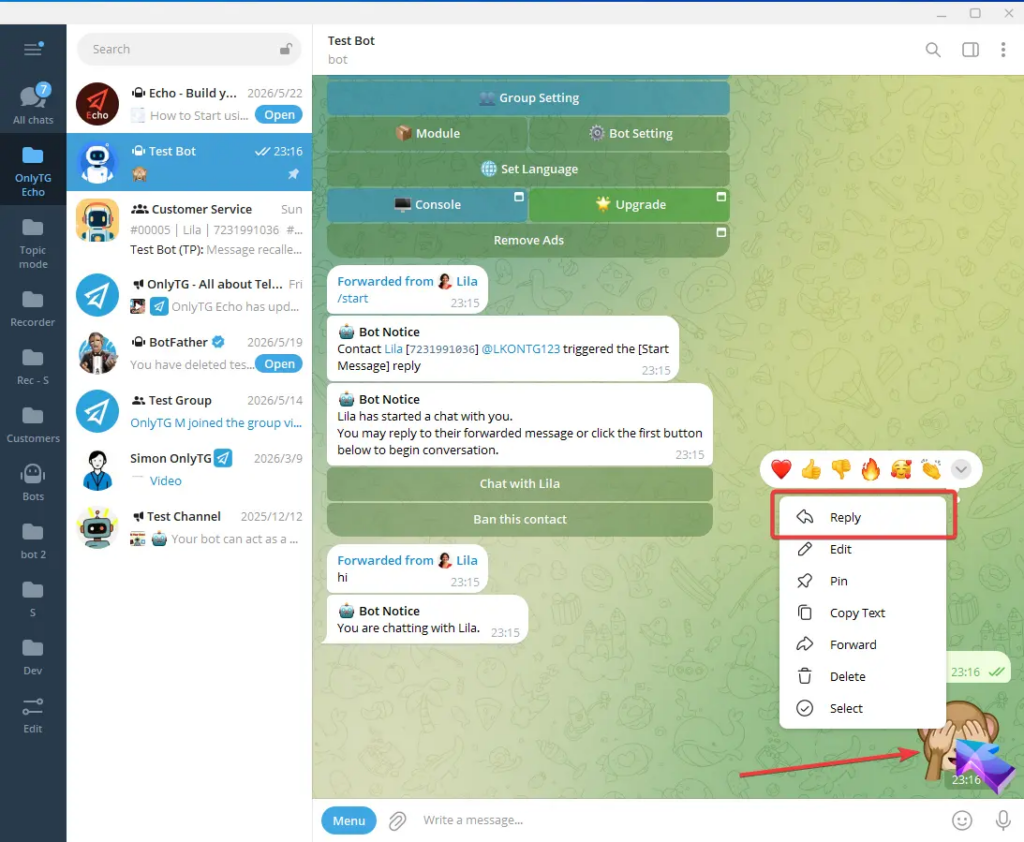This screenshot has height=842, width=1024.
Task: Open the three-dot chat options menu
Action: 1003,50
